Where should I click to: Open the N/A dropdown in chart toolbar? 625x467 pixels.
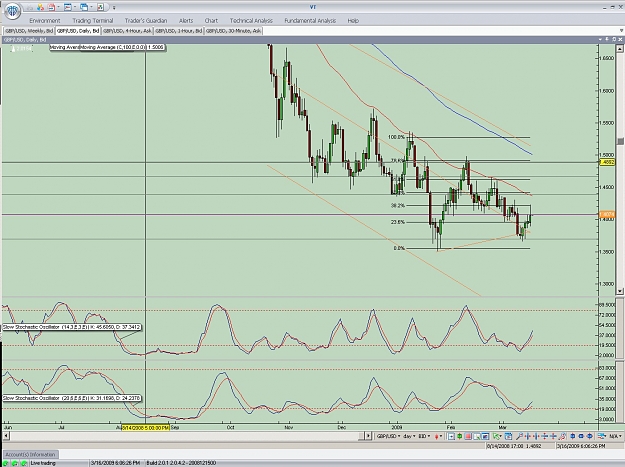pos(615,437)
